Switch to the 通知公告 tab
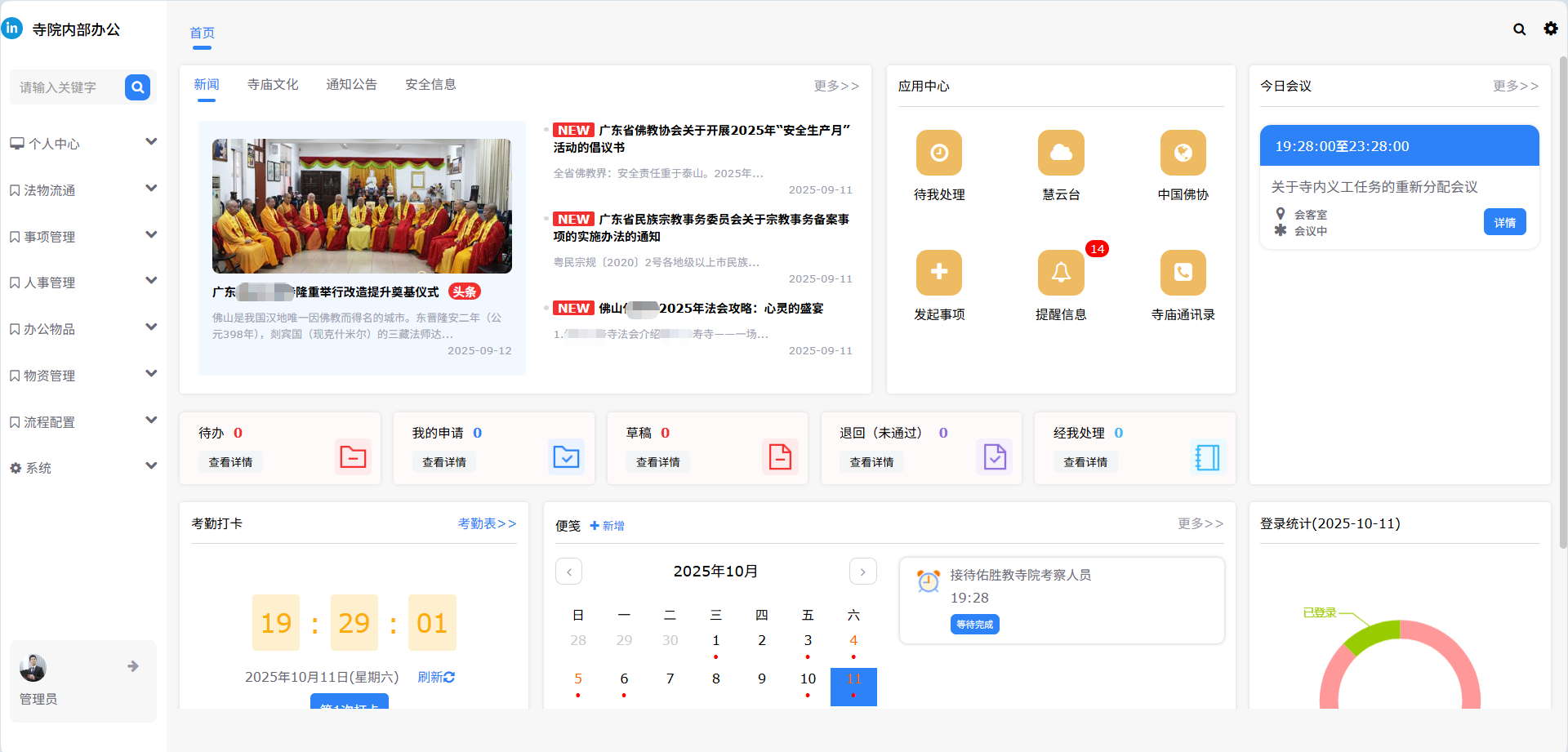The image size is (1568, 752). pyautogui.click(x=351, y=85)
